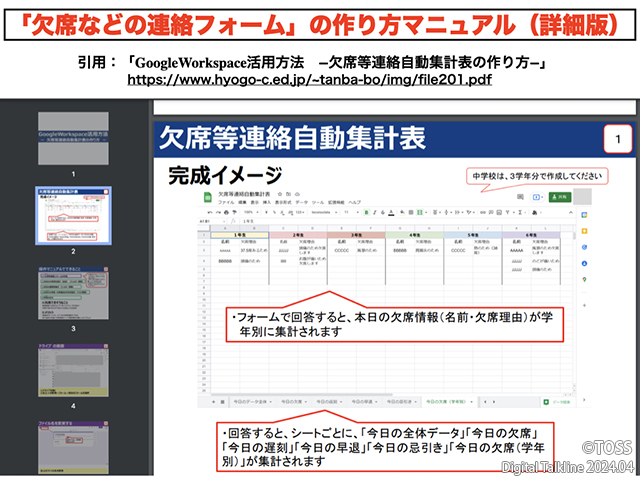Click the Google Sheets logo icon
640x480 pixels.
click(207, 196)
